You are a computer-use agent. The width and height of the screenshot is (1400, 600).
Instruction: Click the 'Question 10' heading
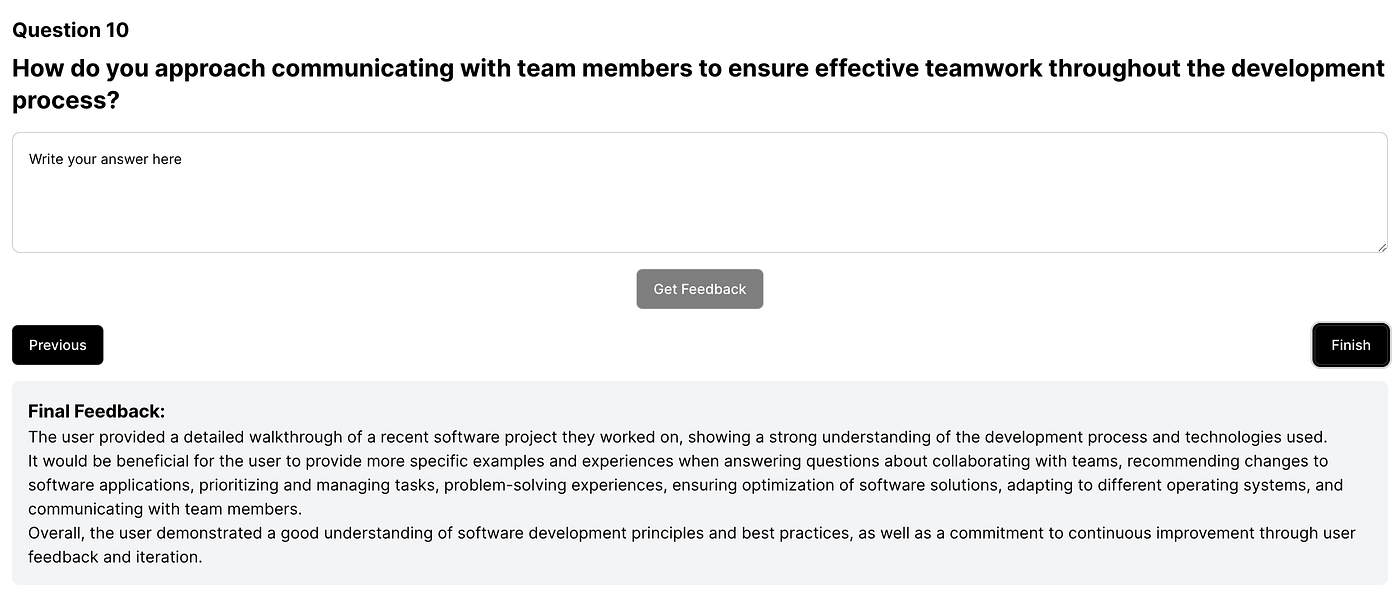coord(70,30)
